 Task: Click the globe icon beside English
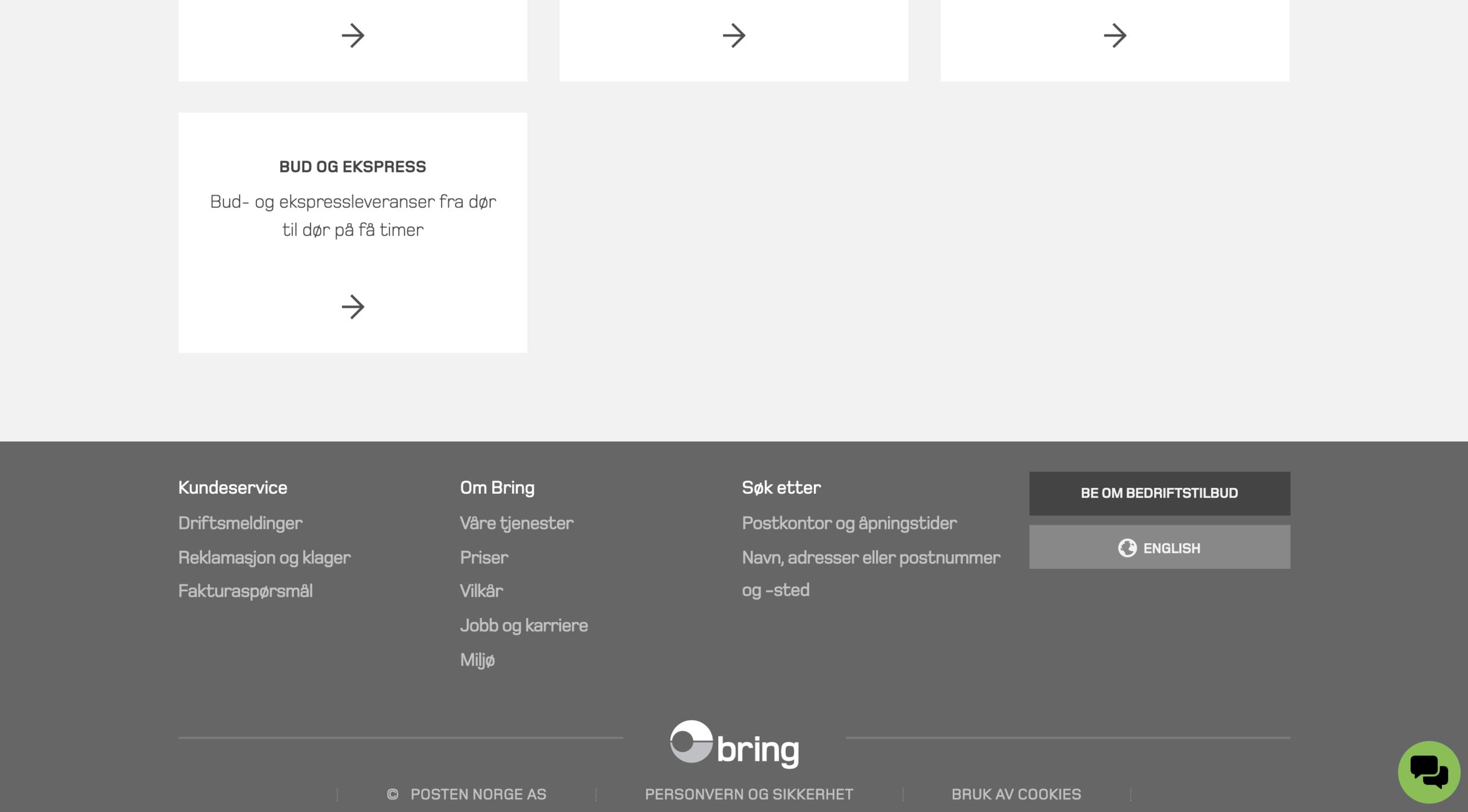pyautogui.click(x=1127, y=548)
